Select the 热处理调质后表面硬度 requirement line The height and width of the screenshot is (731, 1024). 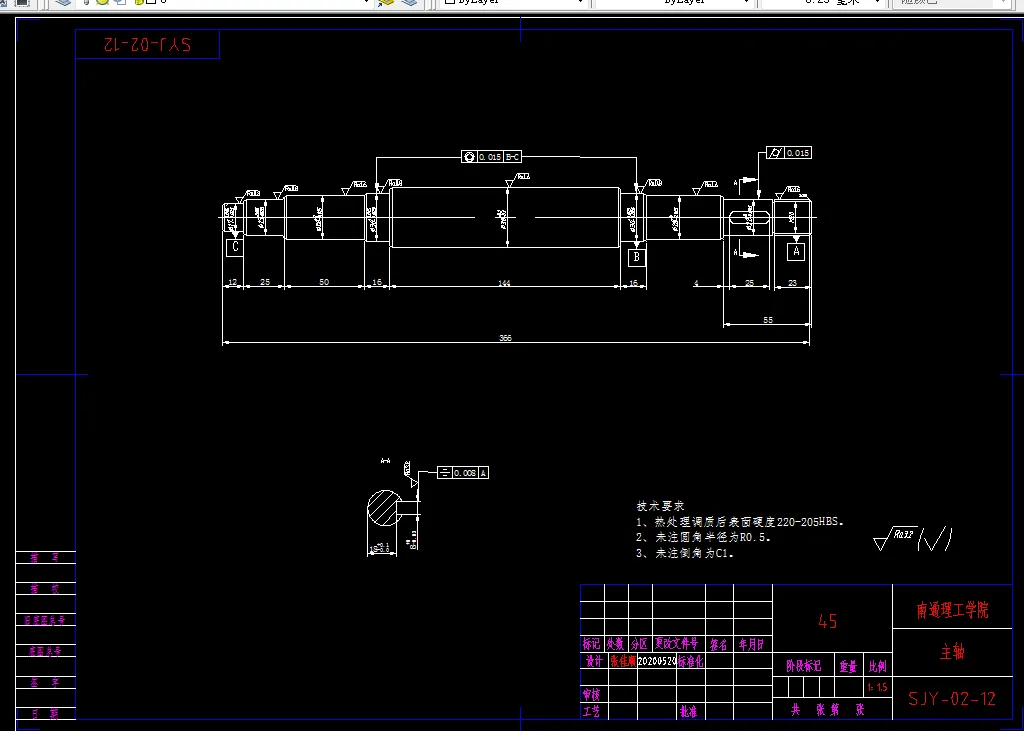point(740,522)
